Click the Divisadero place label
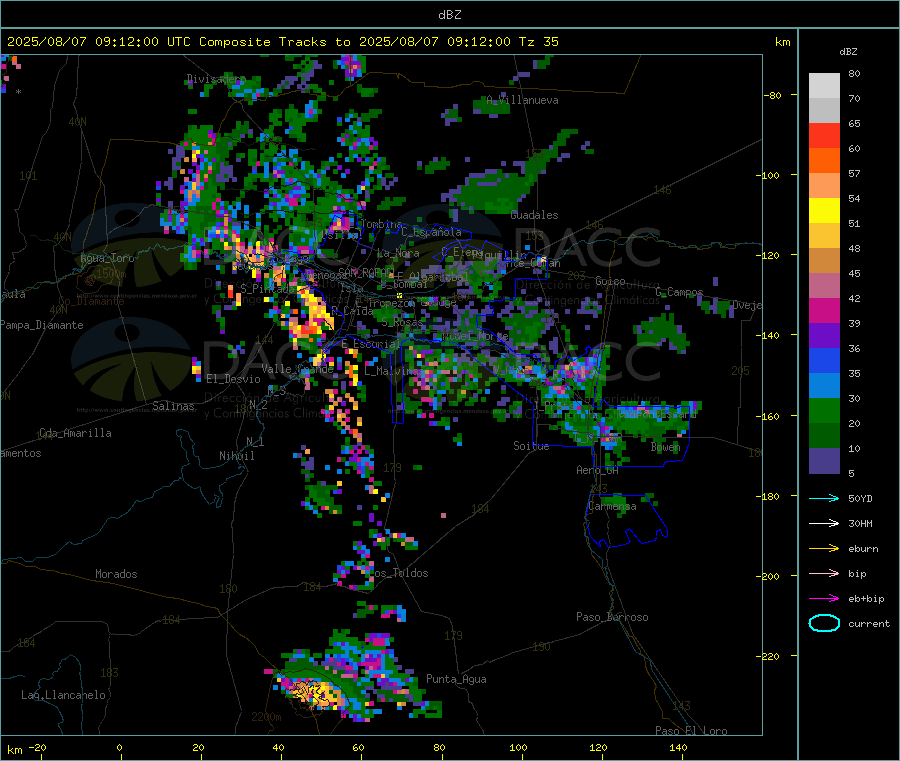This screenshot has height=761, width=900. [x=216, y=79]
